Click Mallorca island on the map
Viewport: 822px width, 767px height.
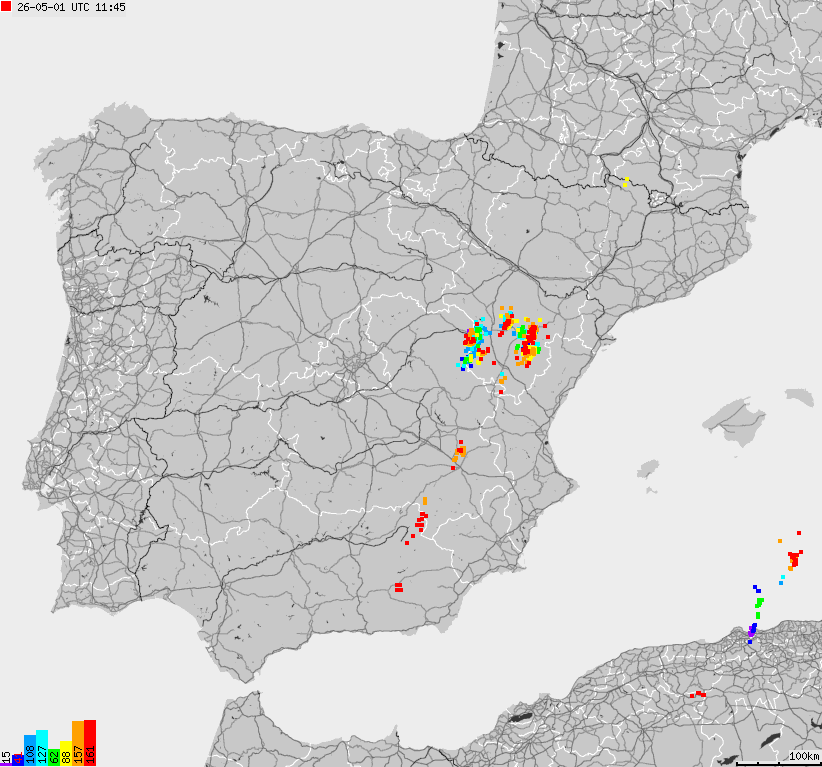pos(734,420)
